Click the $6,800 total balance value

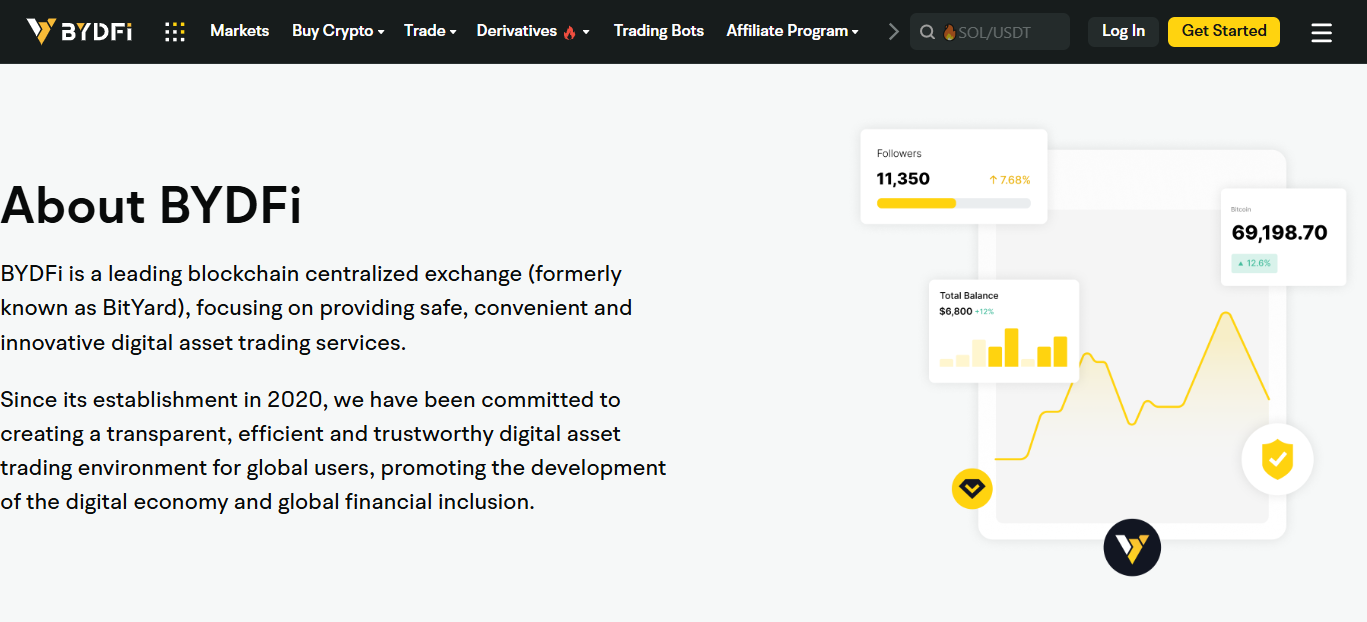tap(955, 311)
